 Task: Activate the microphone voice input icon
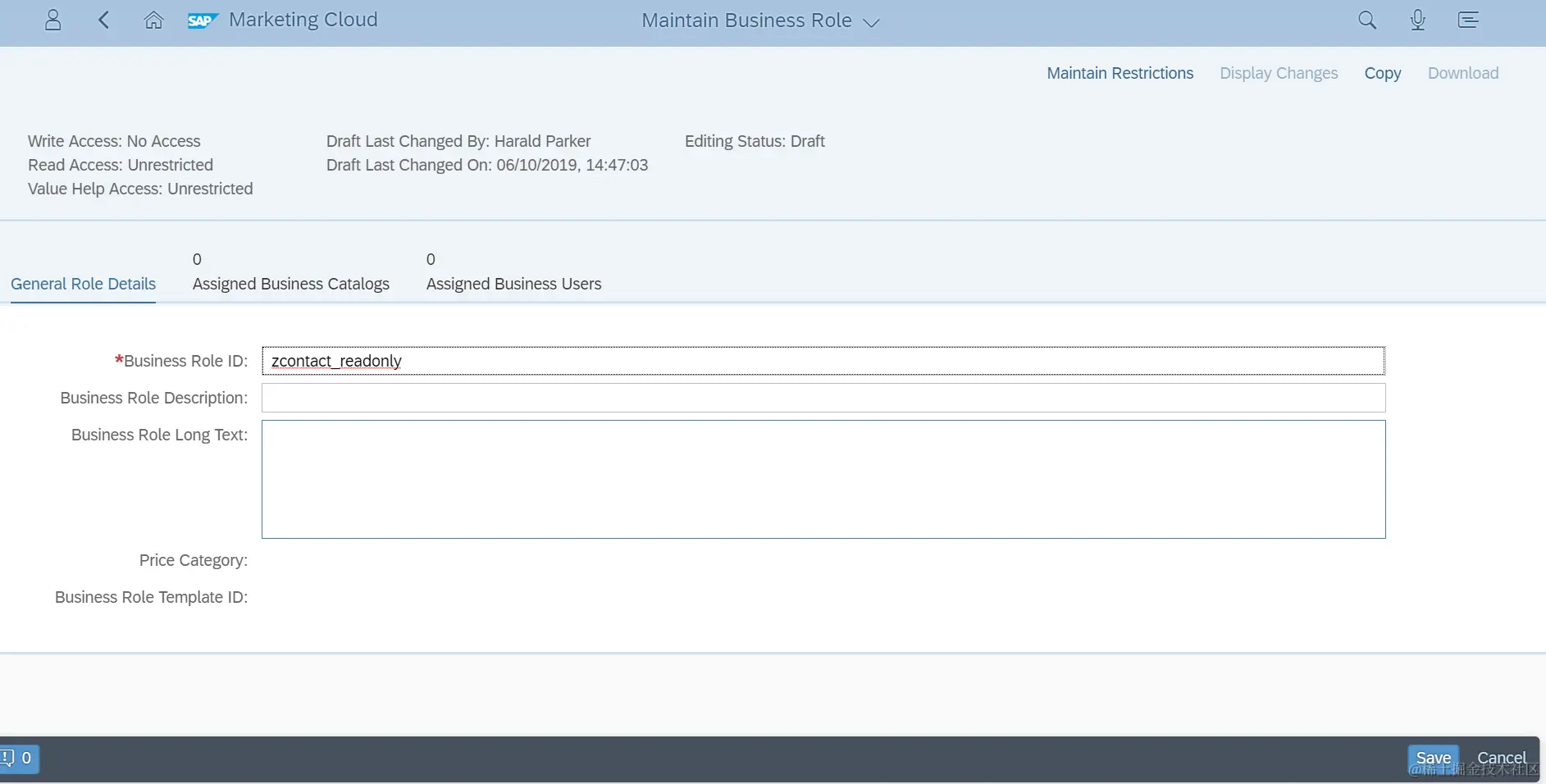[1417, 21]
